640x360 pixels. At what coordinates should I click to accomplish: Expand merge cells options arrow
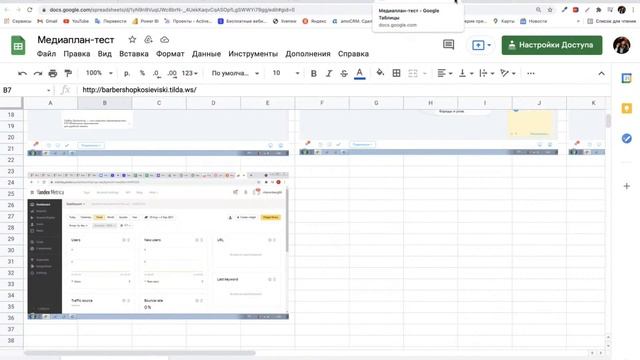coord(424,73)
